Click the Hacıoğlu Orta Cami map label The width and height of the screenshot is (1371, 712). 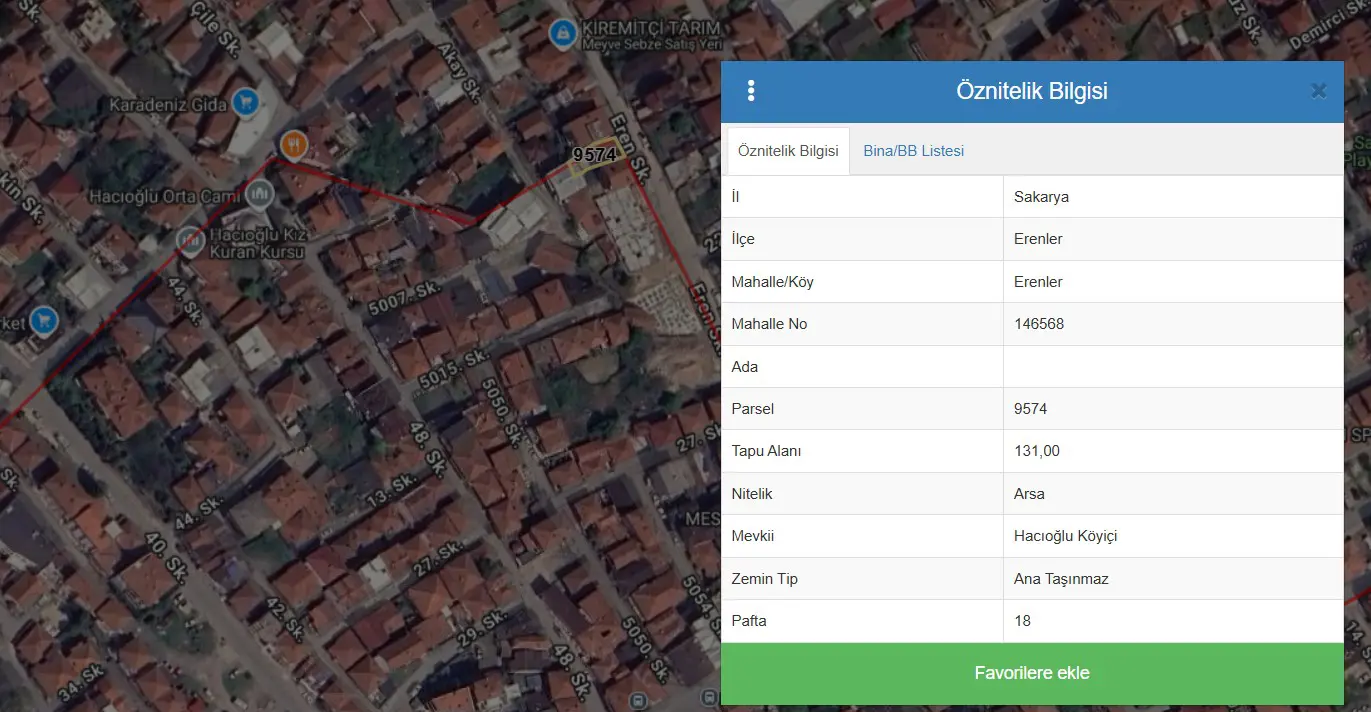(165, 196)
